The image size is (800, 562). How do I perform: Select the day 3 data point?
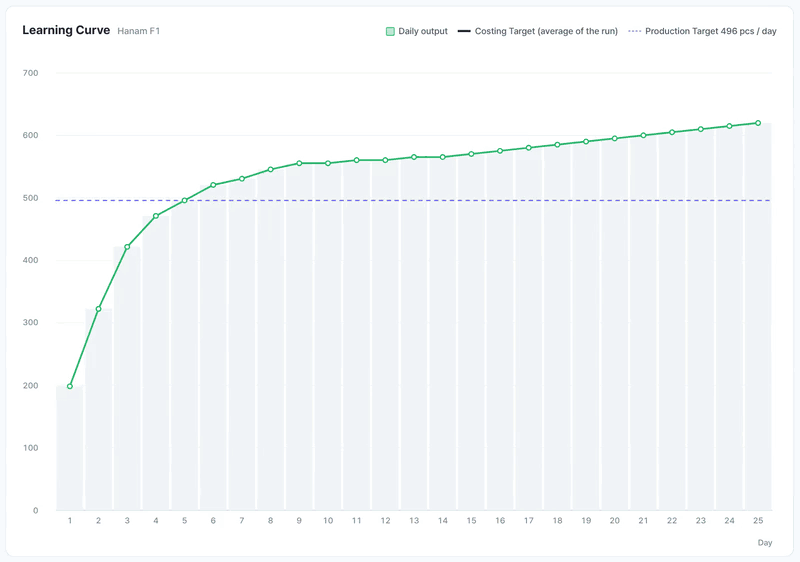127,247
